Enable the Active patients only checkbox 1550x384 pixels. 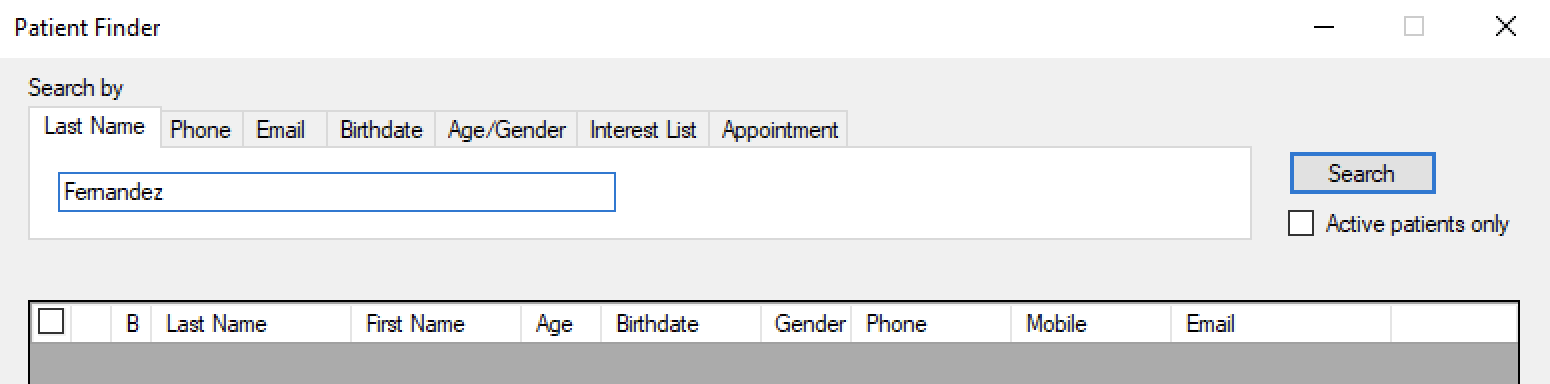pyautogui.click(x=1301, y=224)
